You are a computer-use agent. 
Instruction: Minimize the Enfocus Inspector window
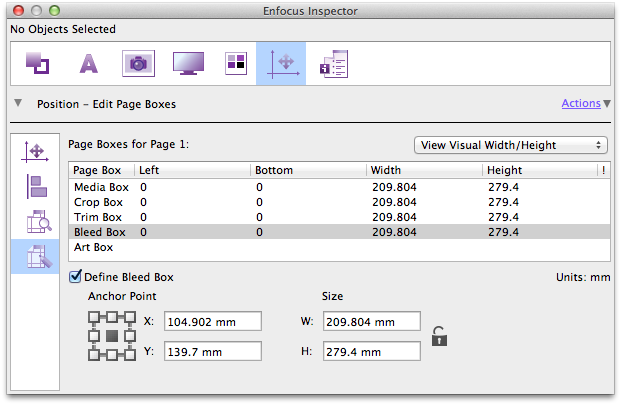click(36, 10)
